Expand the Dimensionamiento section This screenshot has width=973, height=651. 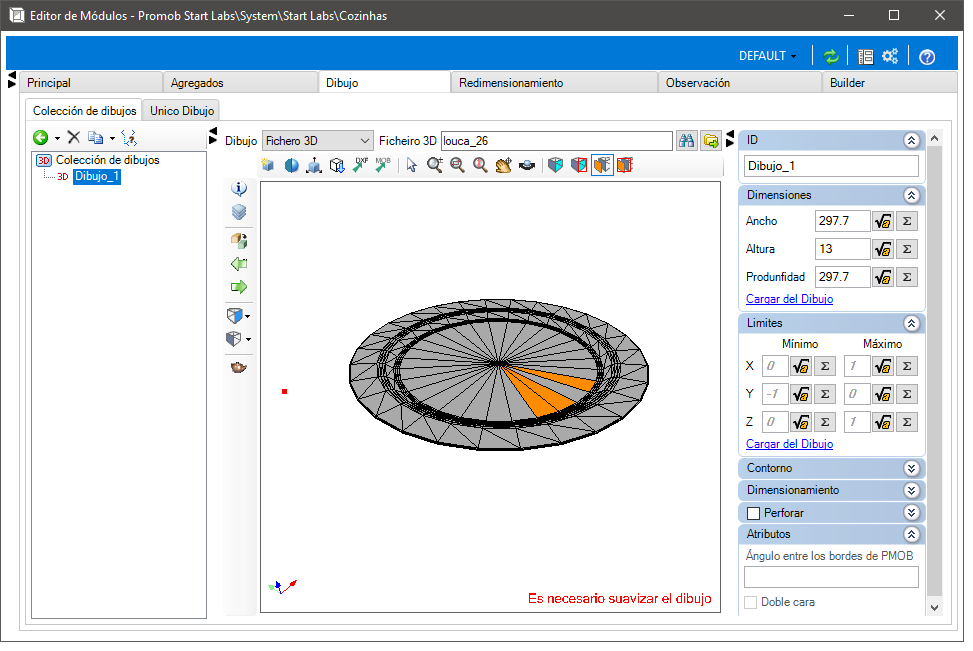[x=911, y=491]
